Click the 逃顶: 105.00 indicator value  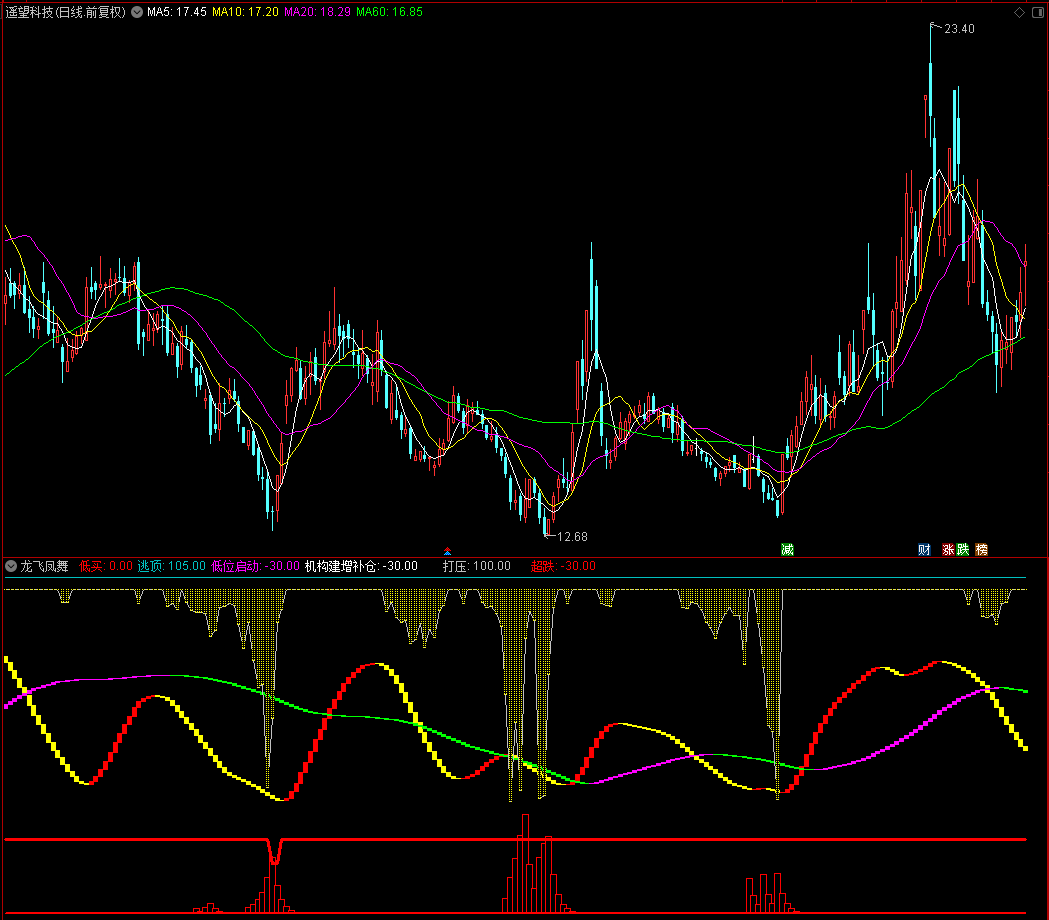(172, 566)
